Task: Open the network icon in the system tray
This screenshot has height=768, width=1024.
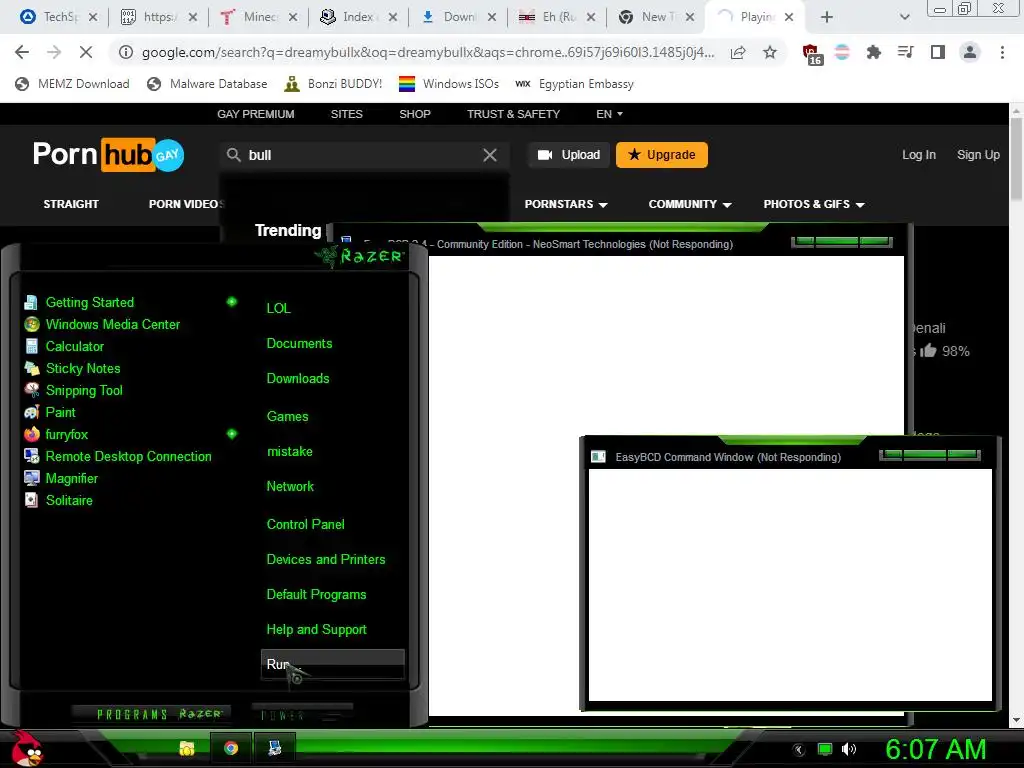Action: (825, 749)
